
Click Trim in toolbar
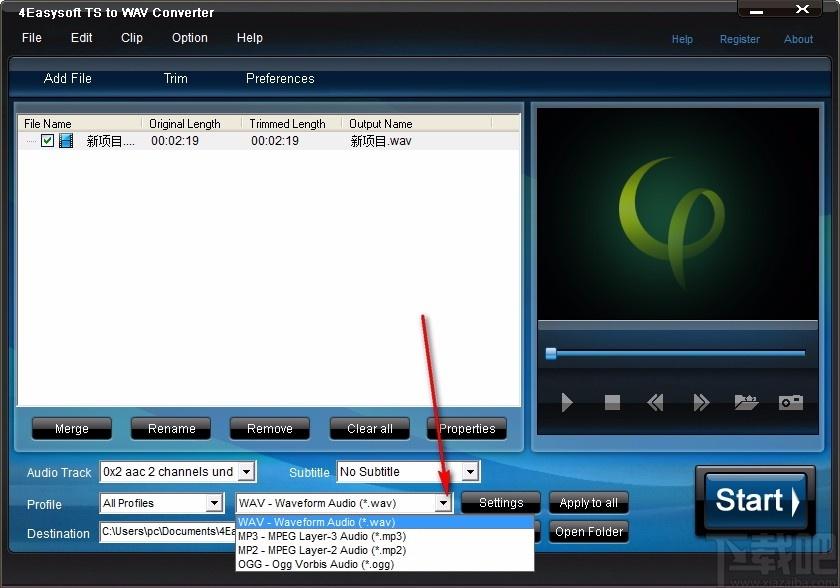176,78
